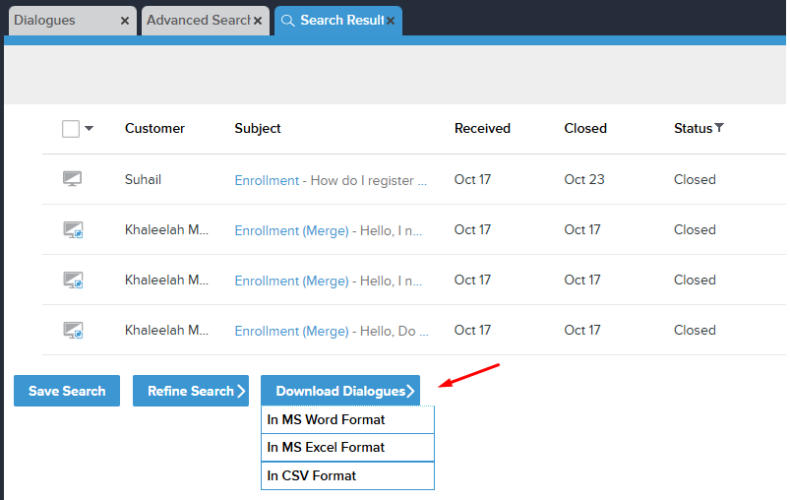Click the Status column filter icon
This screenshot has width=790, height=500.
tap(719, 128)
